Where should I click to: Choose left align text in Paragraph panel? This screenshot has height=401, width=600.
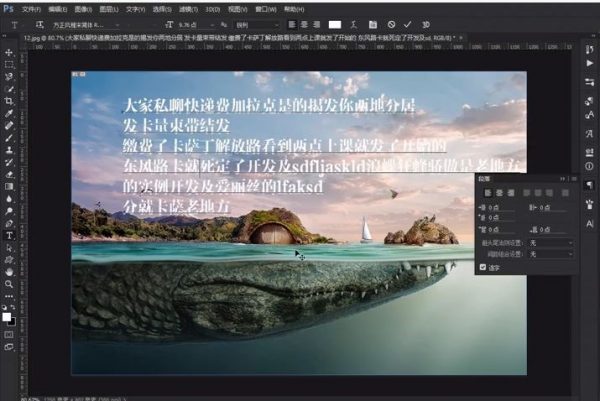tap(486, 191)
